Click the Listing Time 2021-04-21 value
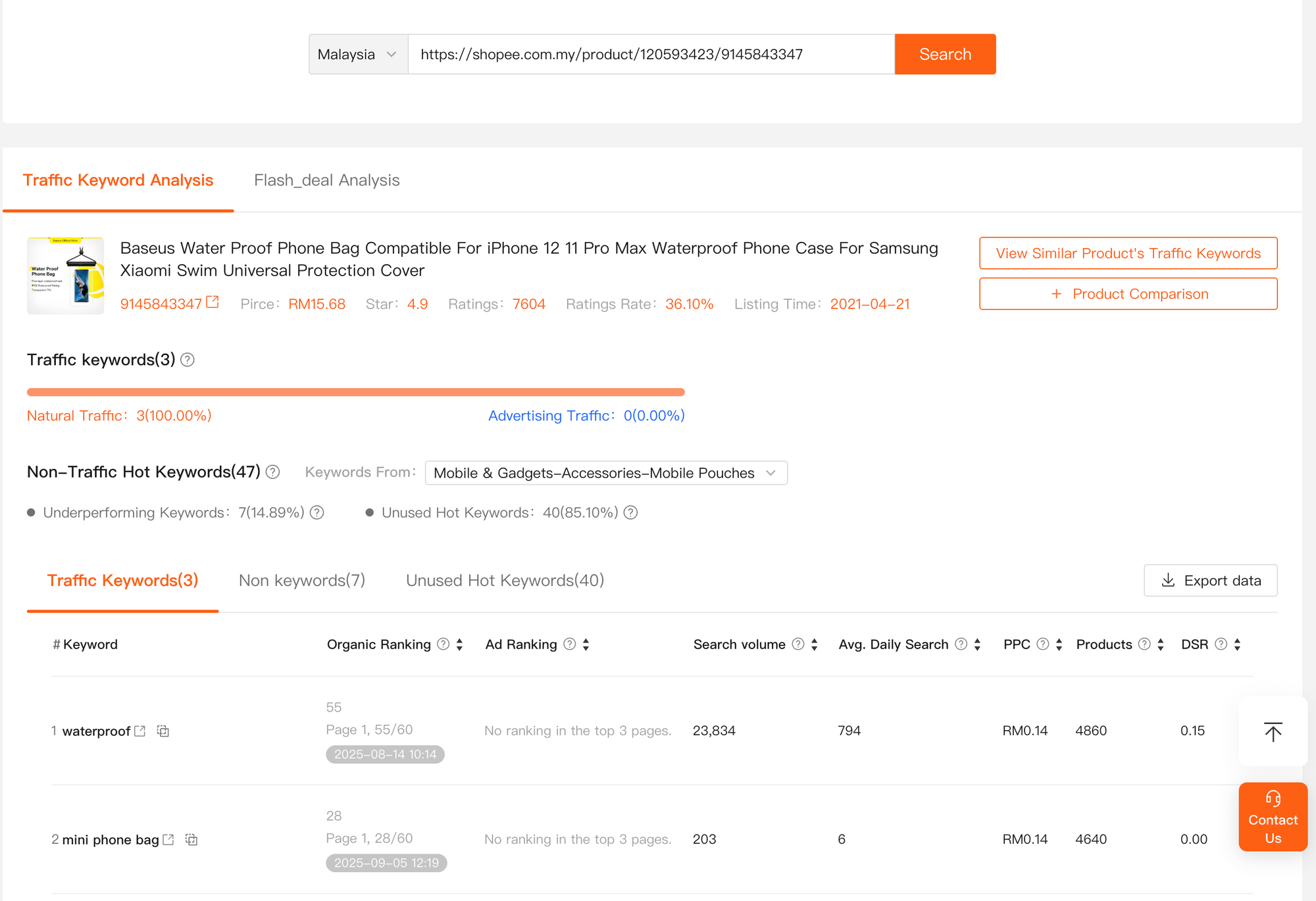The image size is (1316, 901). [870, 304]
